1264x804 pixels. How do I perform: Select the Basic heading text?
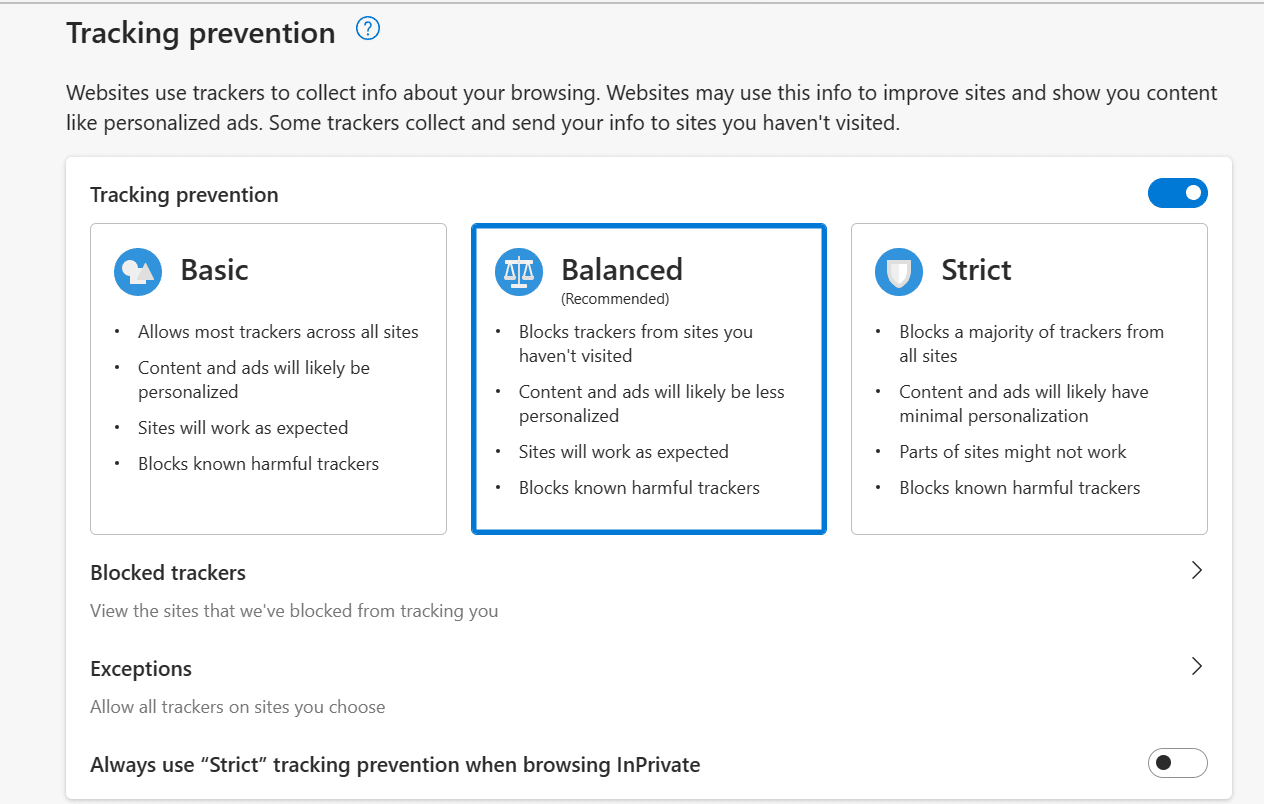tap(214, 270)
